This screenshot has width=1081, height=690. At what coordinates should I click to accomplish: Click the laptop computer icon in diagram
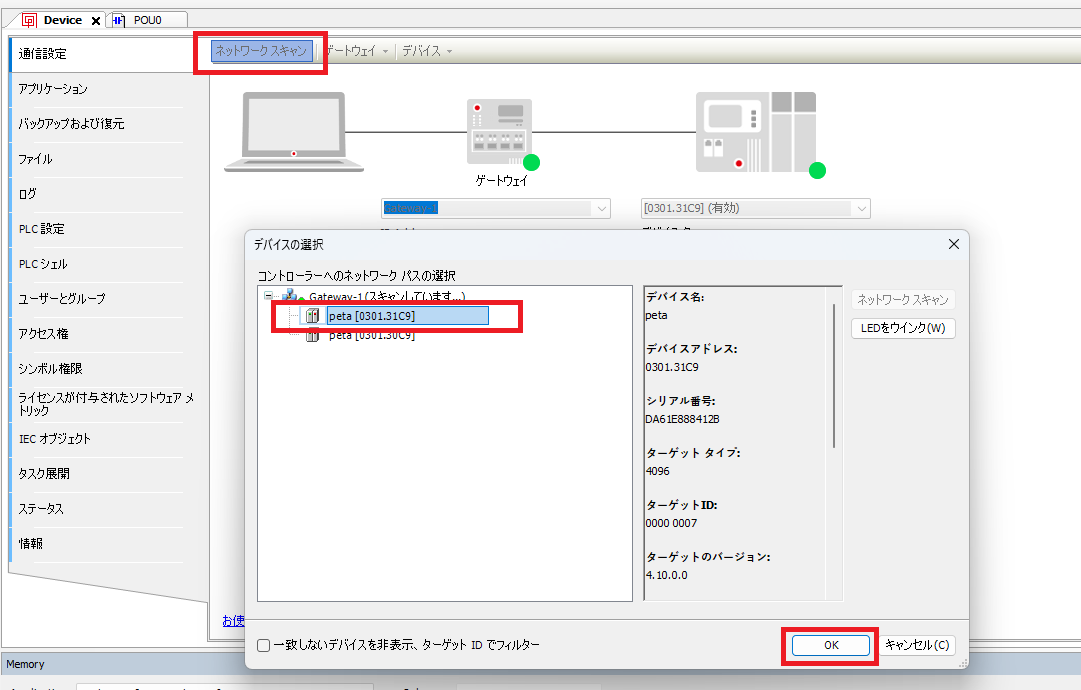click(x=294, y=132)
